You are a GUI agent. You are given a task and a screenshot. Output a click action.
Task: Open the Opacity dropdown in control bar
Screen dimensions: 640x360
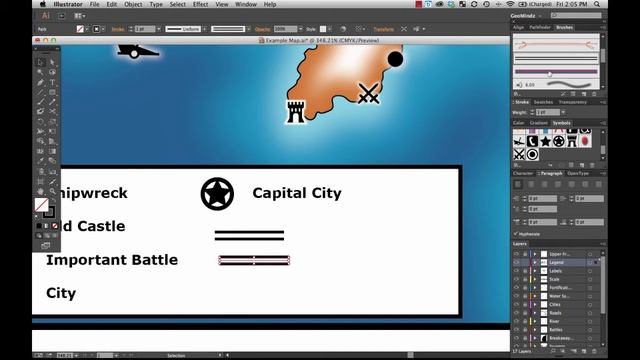[x=301, y=29]
